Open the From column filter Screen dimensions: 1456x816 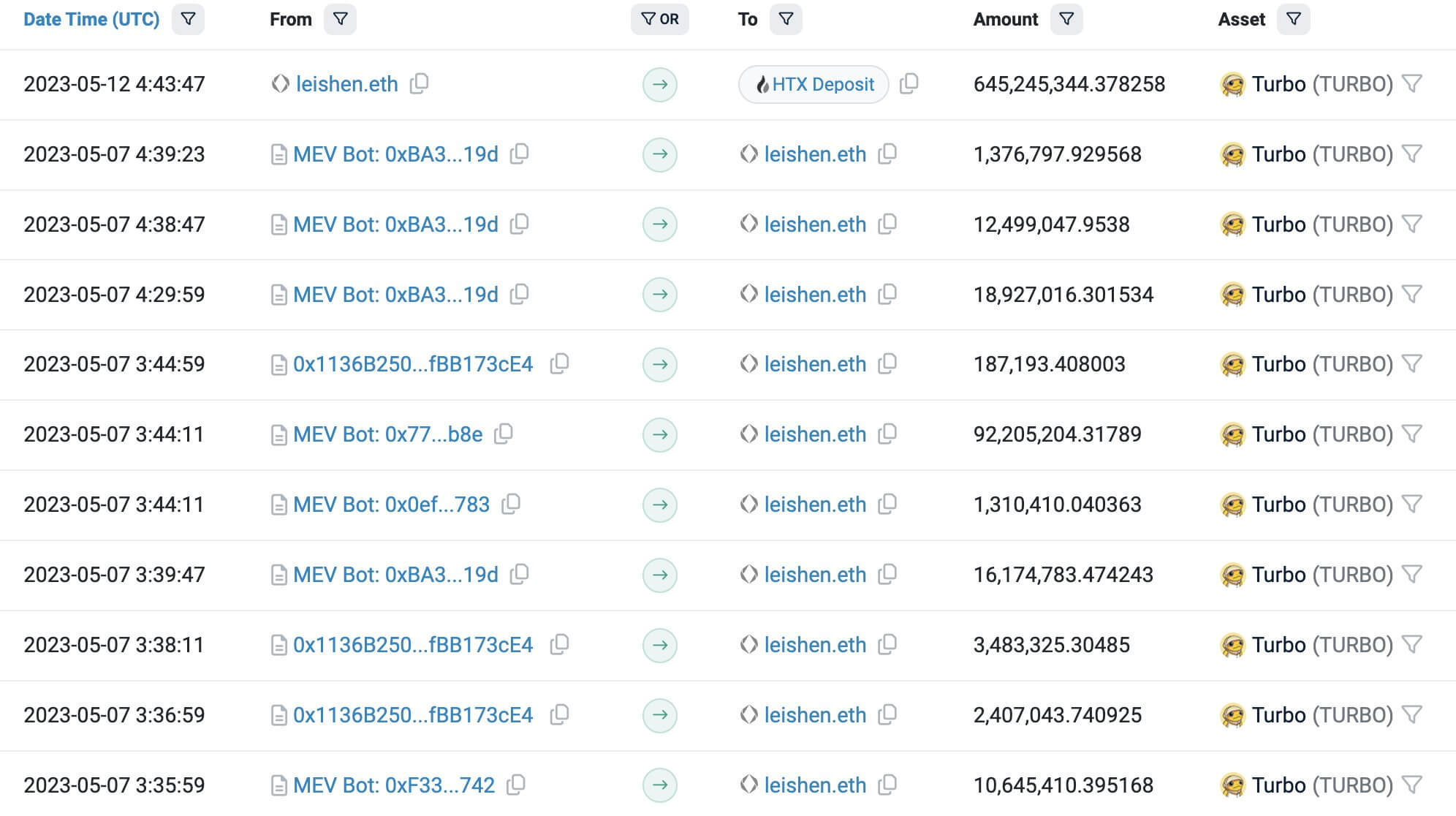tap(340, 20)
